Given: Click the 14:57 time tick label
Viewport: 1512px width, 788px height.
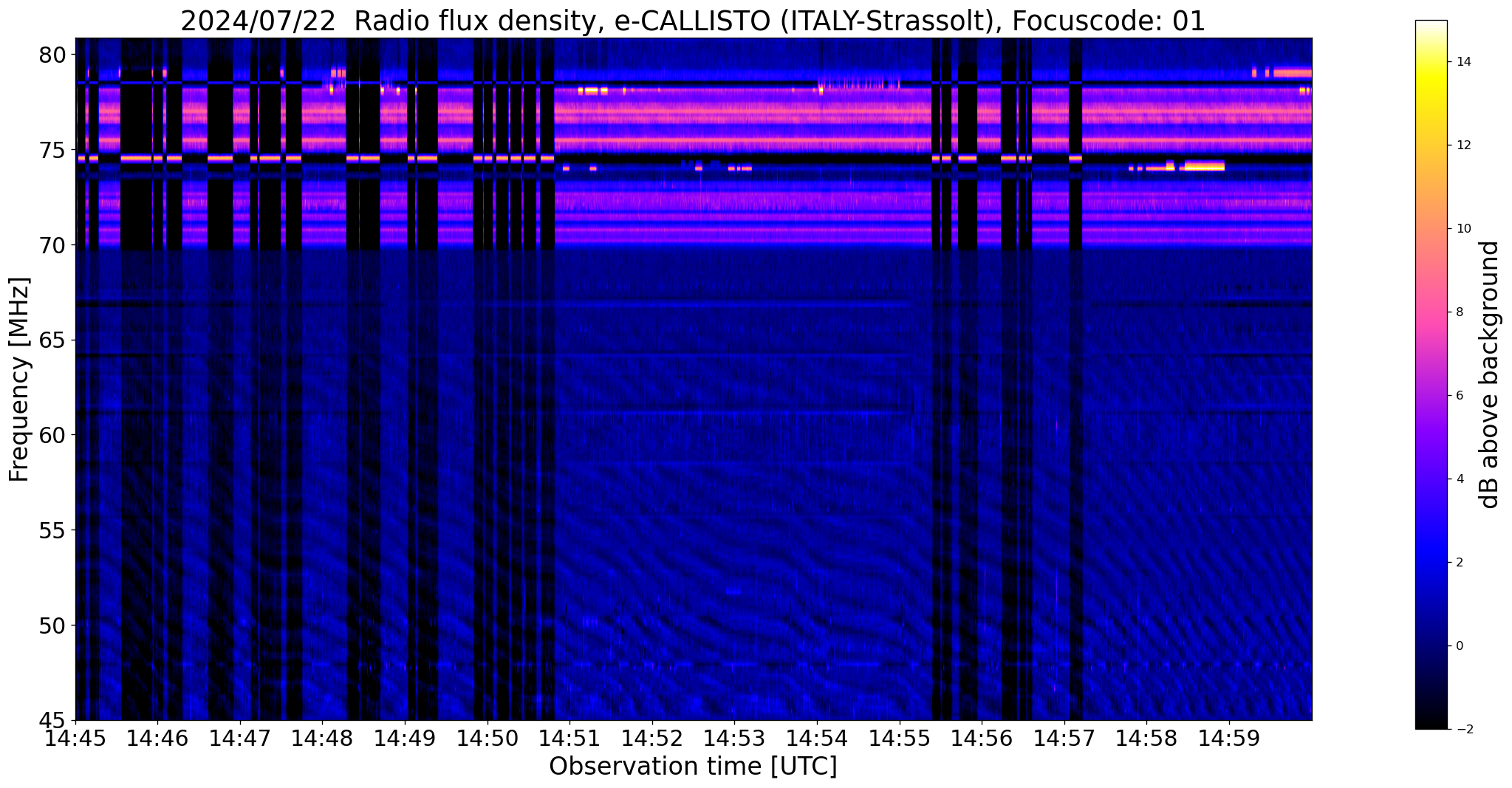Looking at the screenshot, I should (1064, 738).
